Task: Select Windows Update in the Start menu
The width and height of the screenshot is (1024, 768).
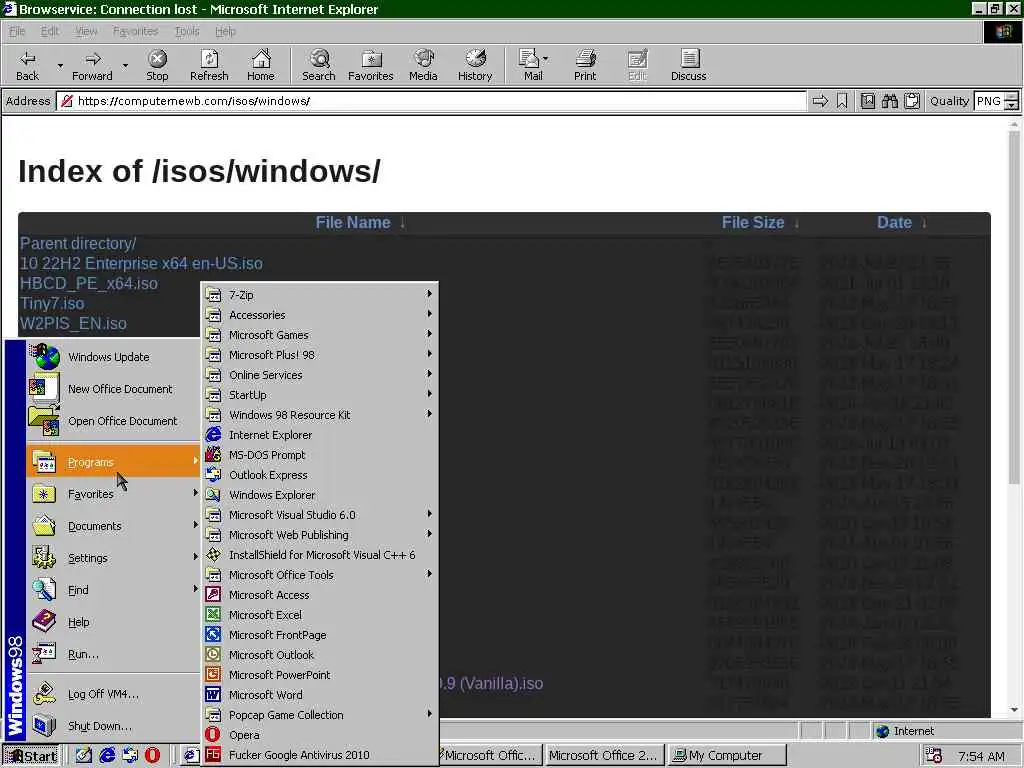Action: point(113,357)
